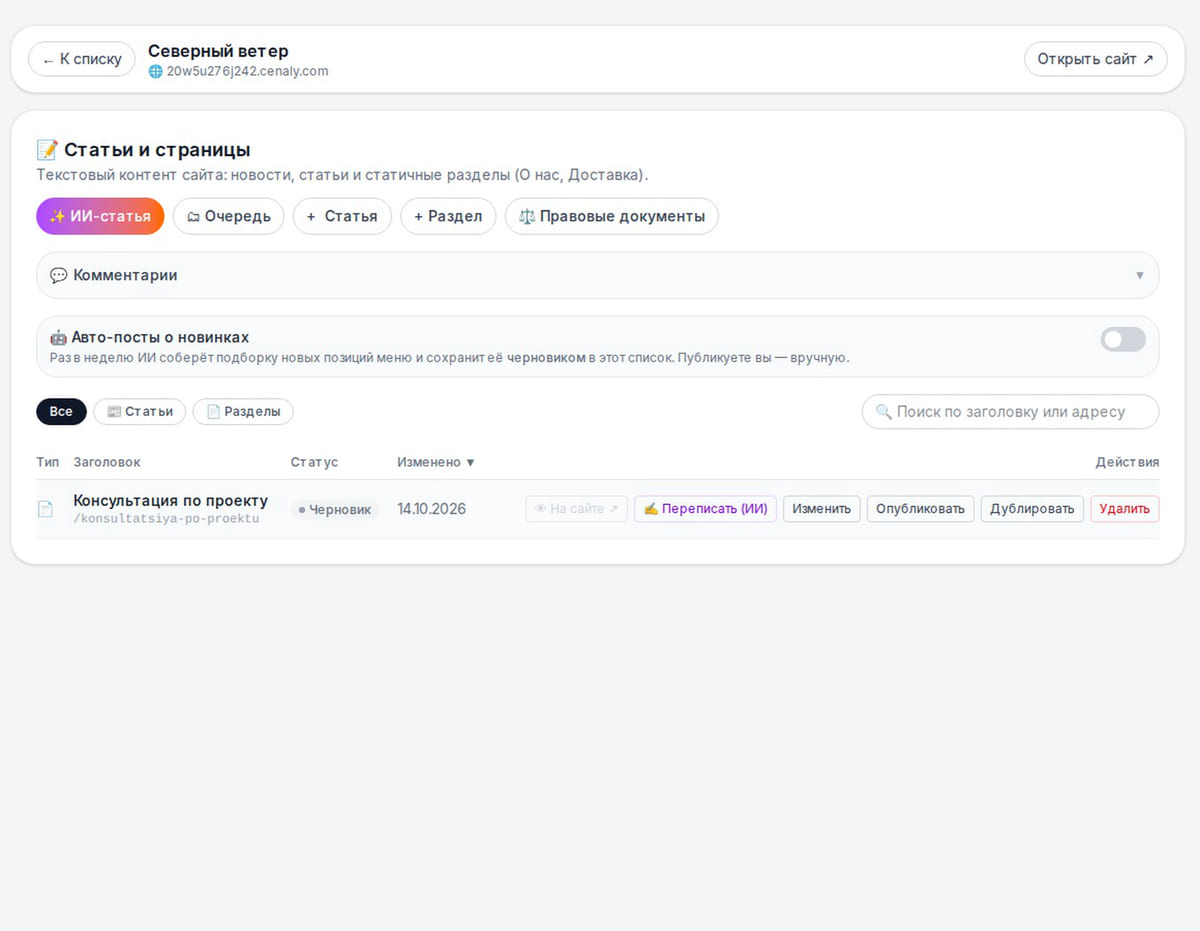Click the document type icon in the row

45,509
